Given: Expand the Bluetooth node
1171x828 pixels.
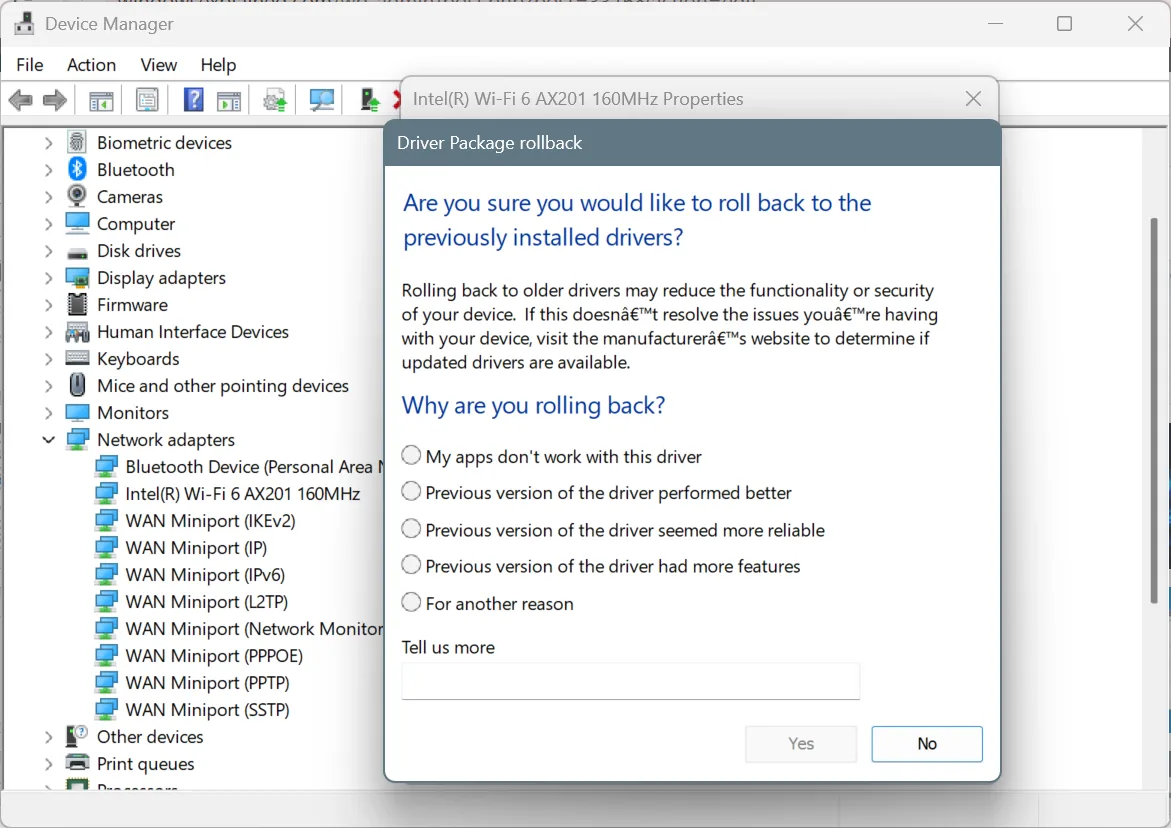Looking at the screenshot, I should (x=49, y=169).
